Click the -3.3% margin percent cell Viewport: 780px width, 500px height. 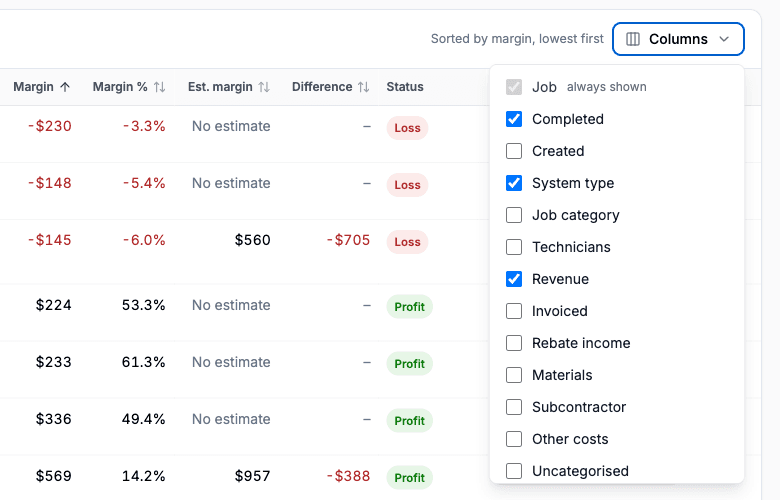[x=144, y=126]
